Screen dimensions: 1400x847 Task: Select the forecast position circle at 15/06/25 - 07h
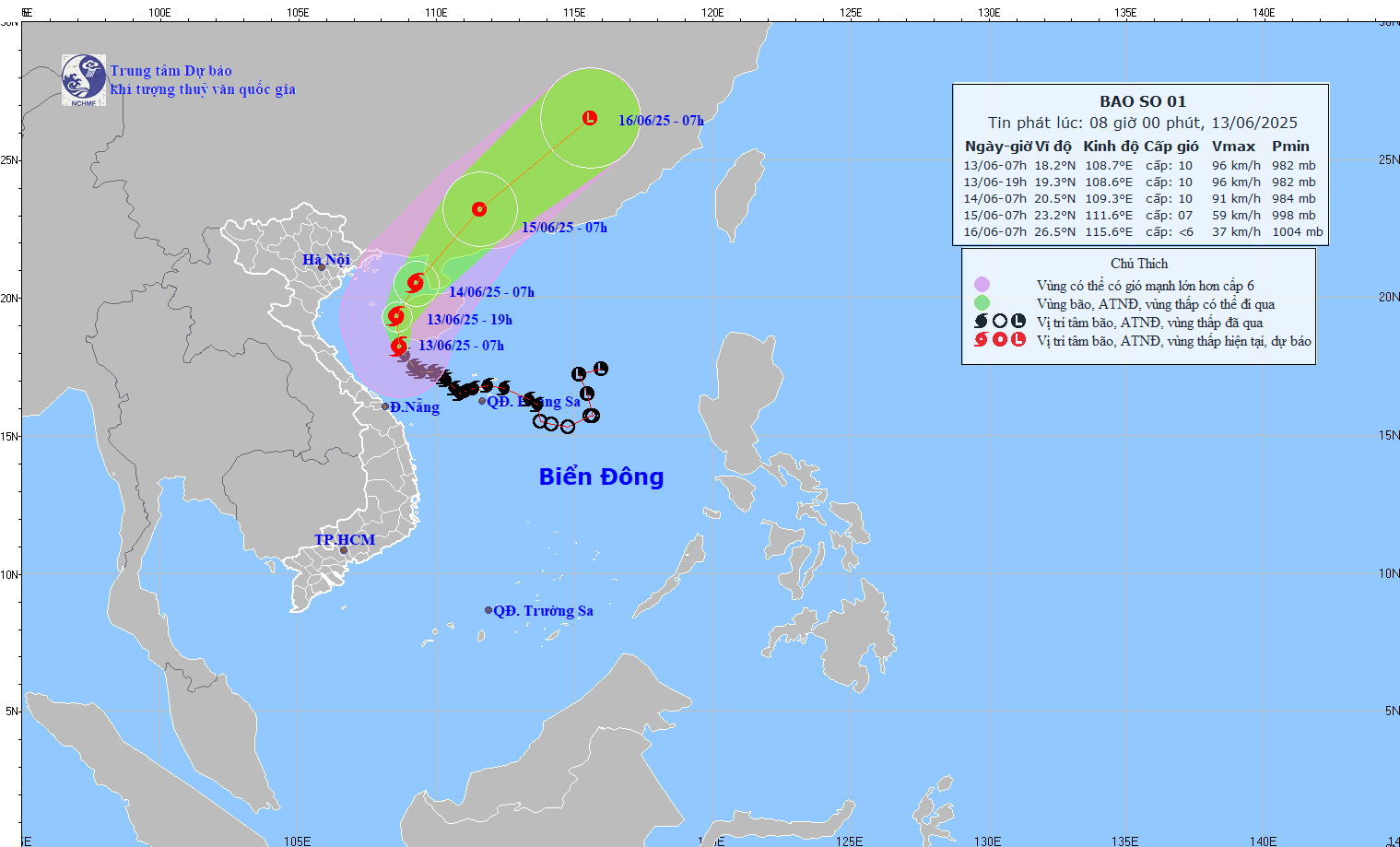tap(478, 210)
